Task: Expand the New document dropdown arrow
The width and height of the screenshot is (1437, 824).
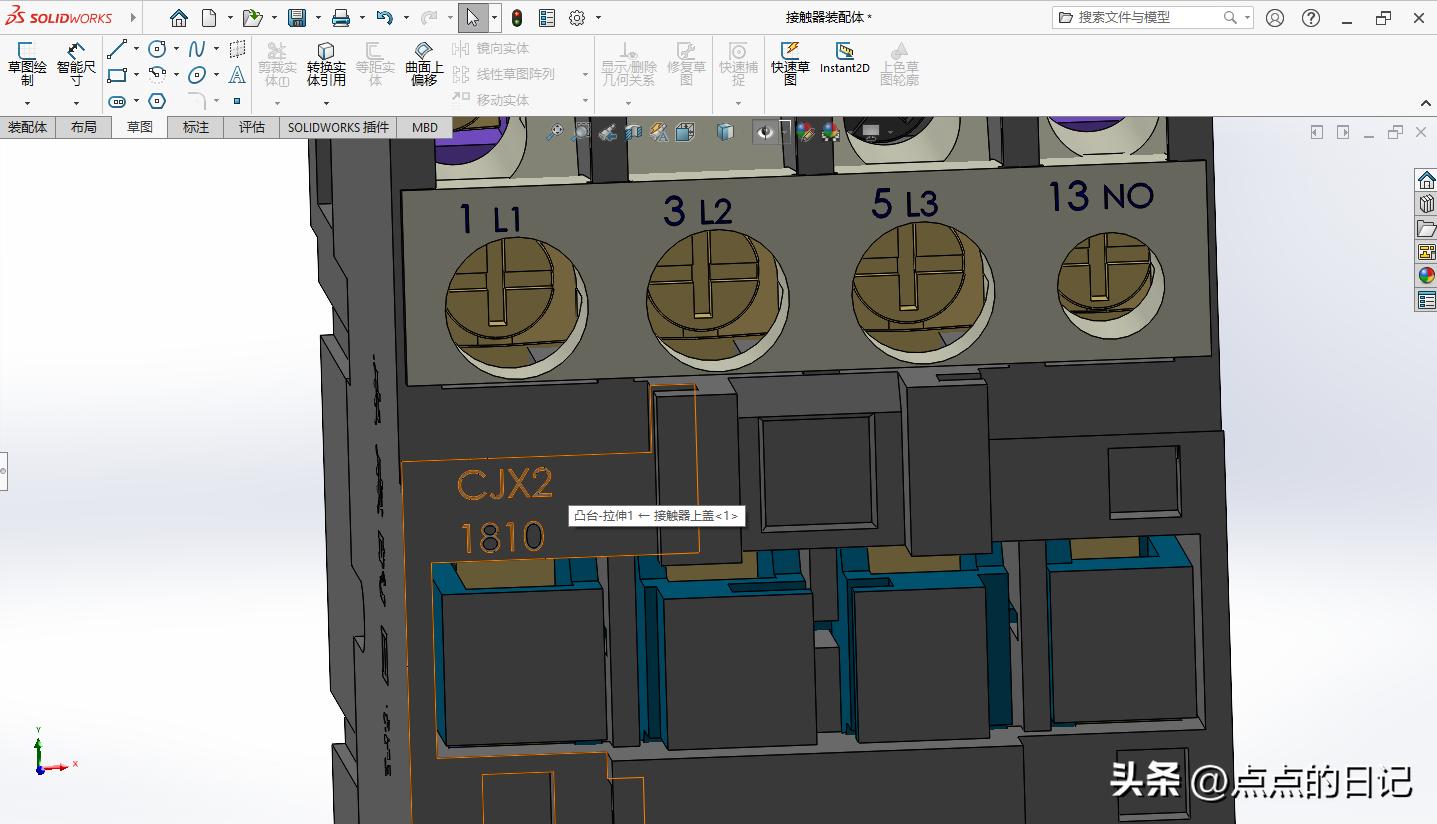Action: [230, 18]
